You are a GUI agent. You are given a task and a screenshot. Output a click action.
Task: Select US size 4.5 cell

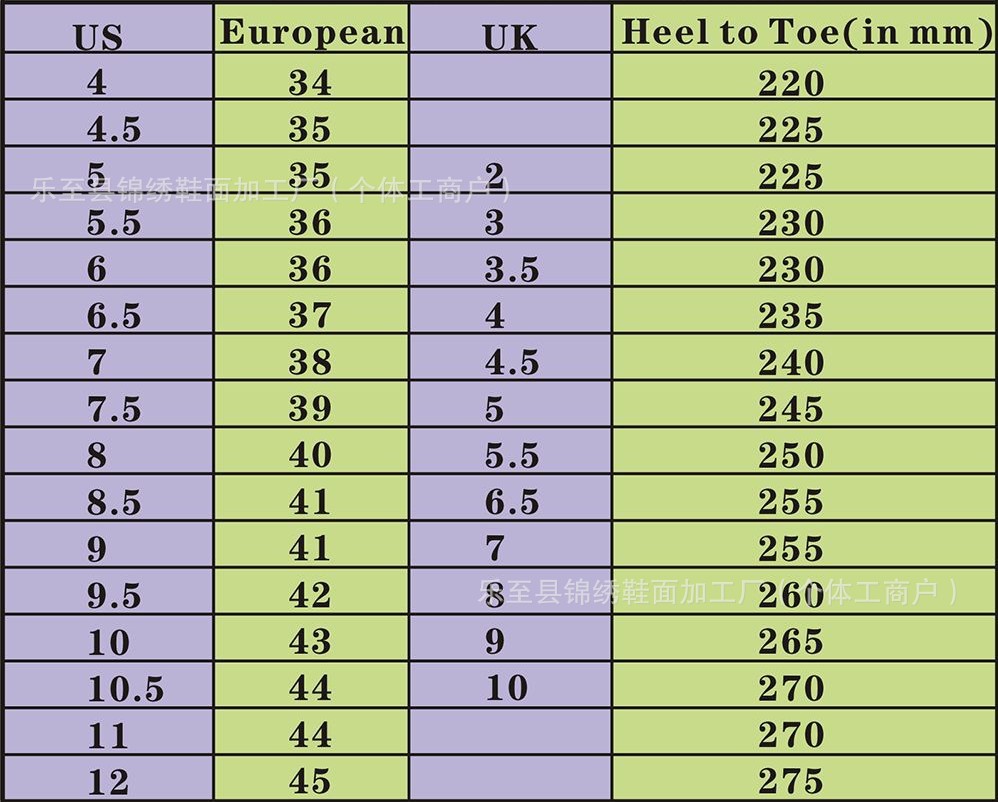click(114, 130)
